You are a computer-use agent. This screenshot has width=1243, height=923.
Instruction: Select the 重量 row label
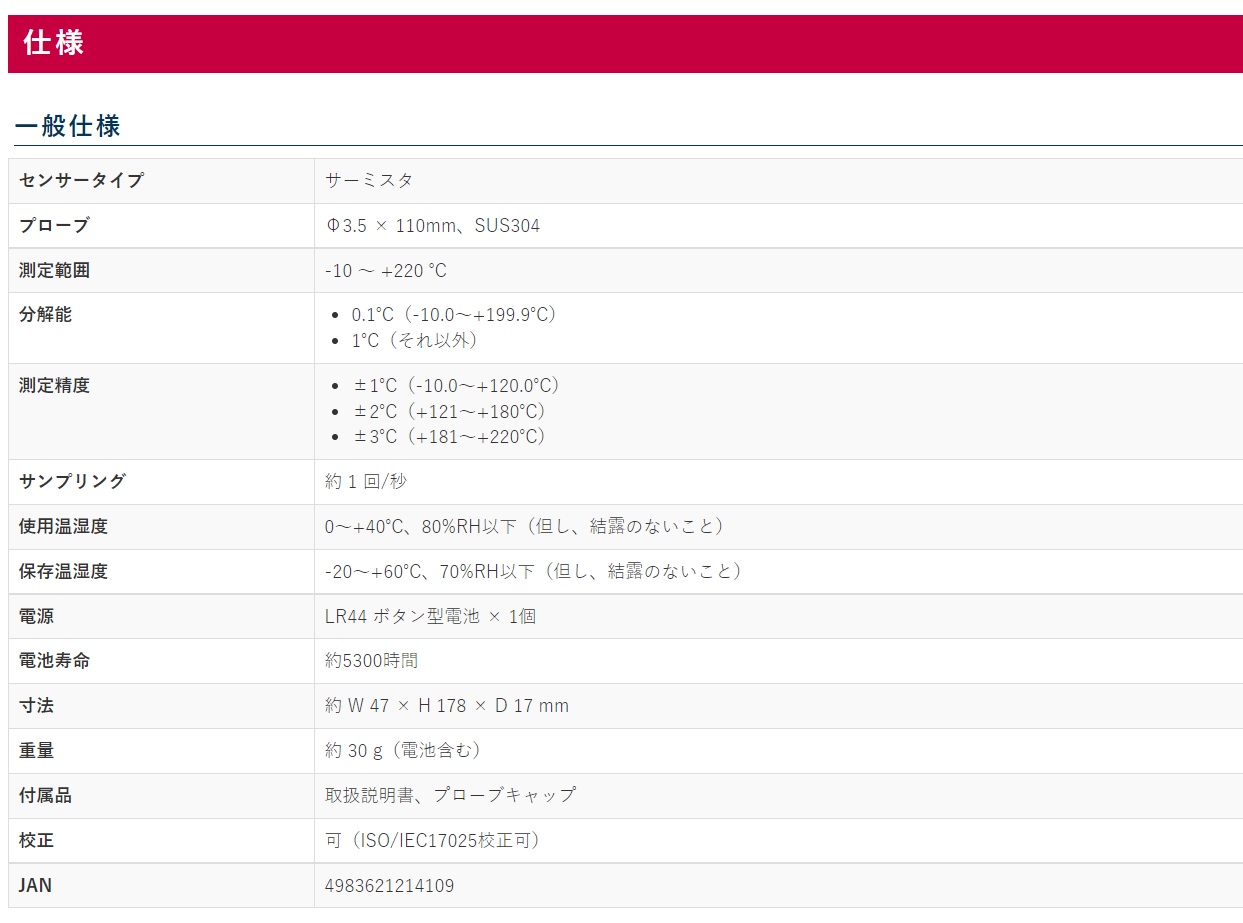coord(36,751)
